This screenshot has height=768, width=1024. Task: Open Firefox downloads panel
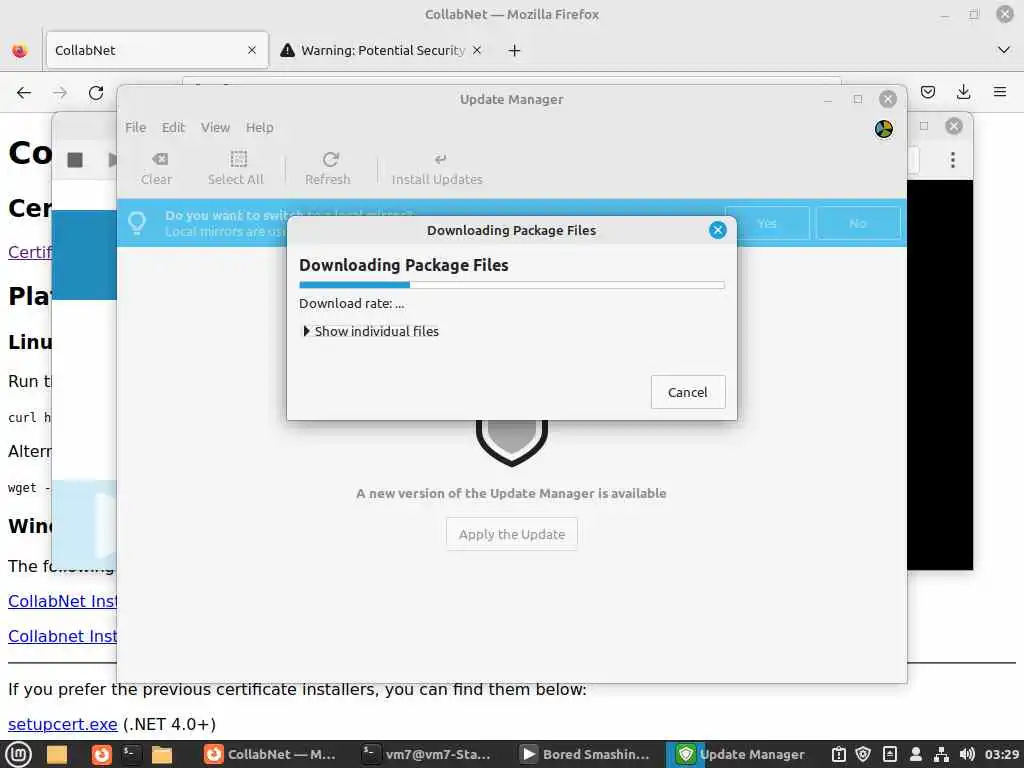[x=963, y=92]
